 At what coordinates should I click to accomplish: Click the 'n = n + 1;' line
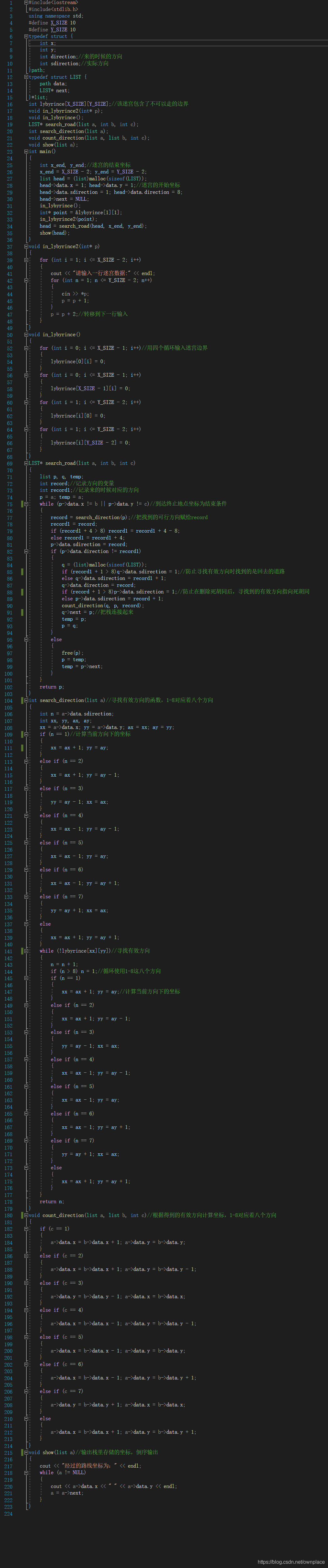click(64, 965)
